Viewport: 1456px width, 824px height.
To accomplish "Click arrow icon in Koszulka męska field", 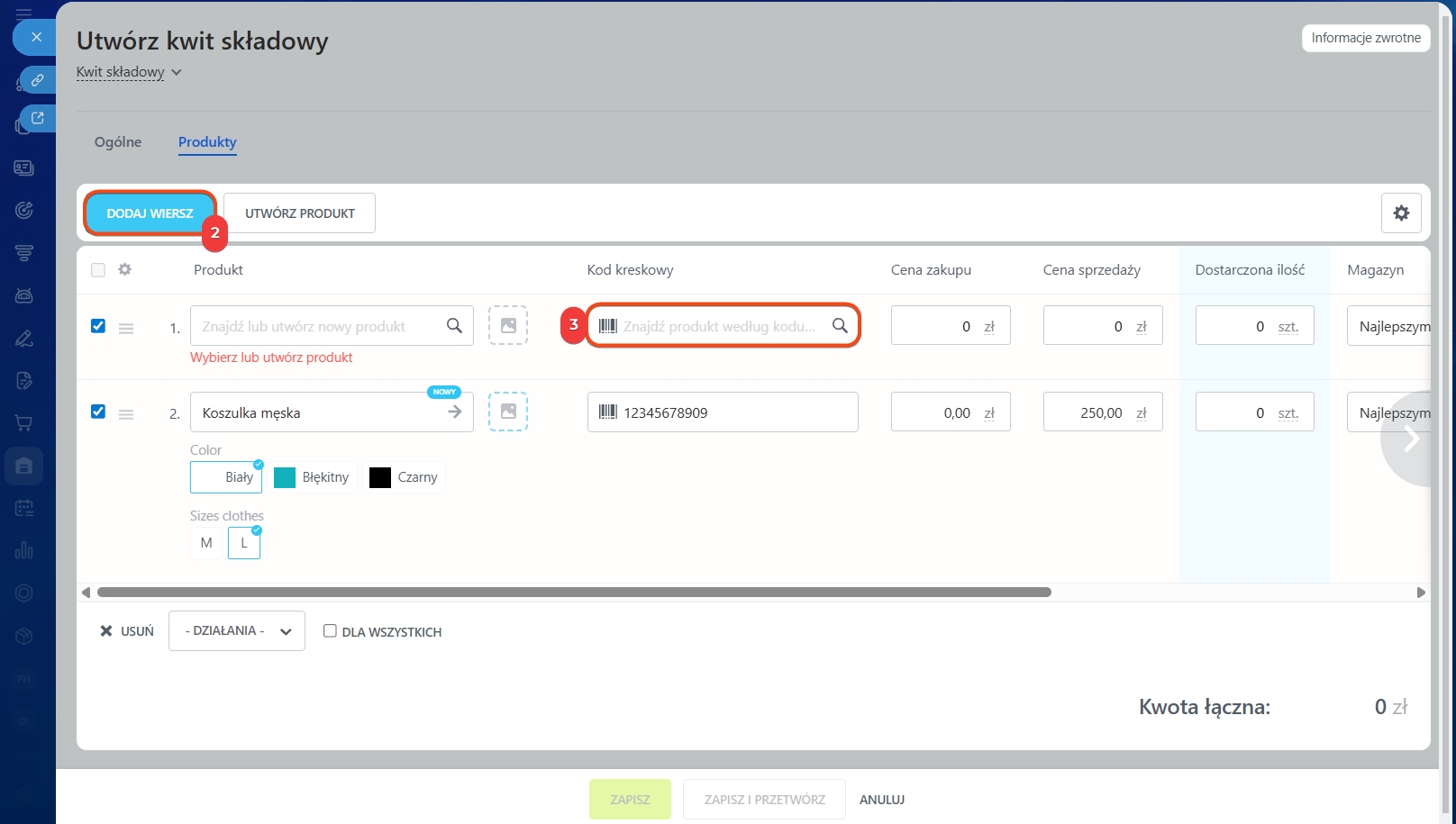I will [x=455, y=412].
